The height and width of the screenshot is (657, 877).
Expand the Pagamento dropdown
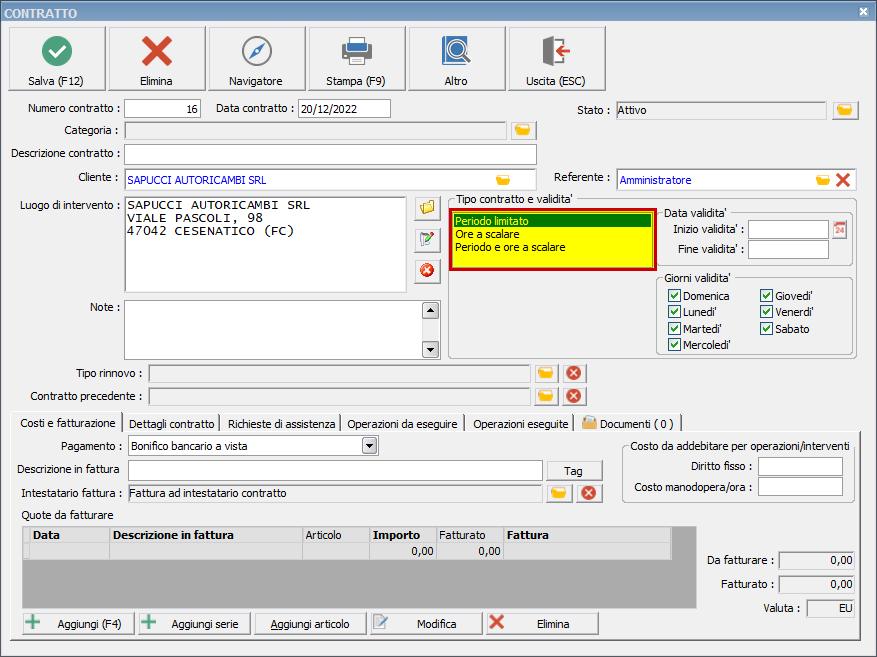pyautogui.click(x=369, y=446)
